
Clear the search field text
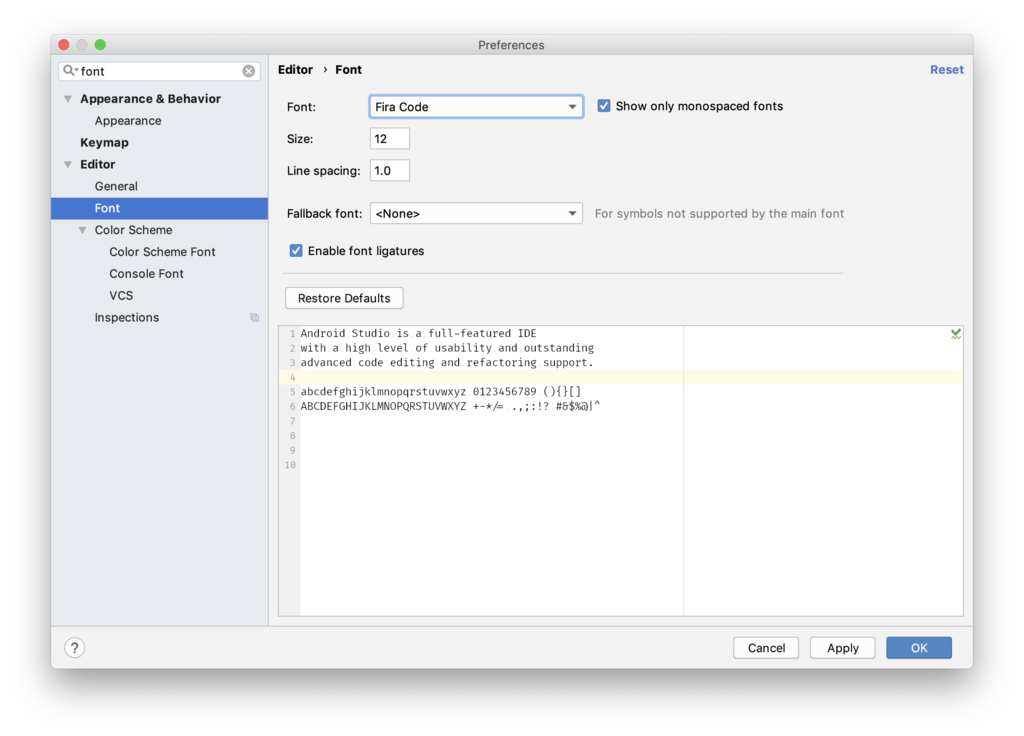249,71
